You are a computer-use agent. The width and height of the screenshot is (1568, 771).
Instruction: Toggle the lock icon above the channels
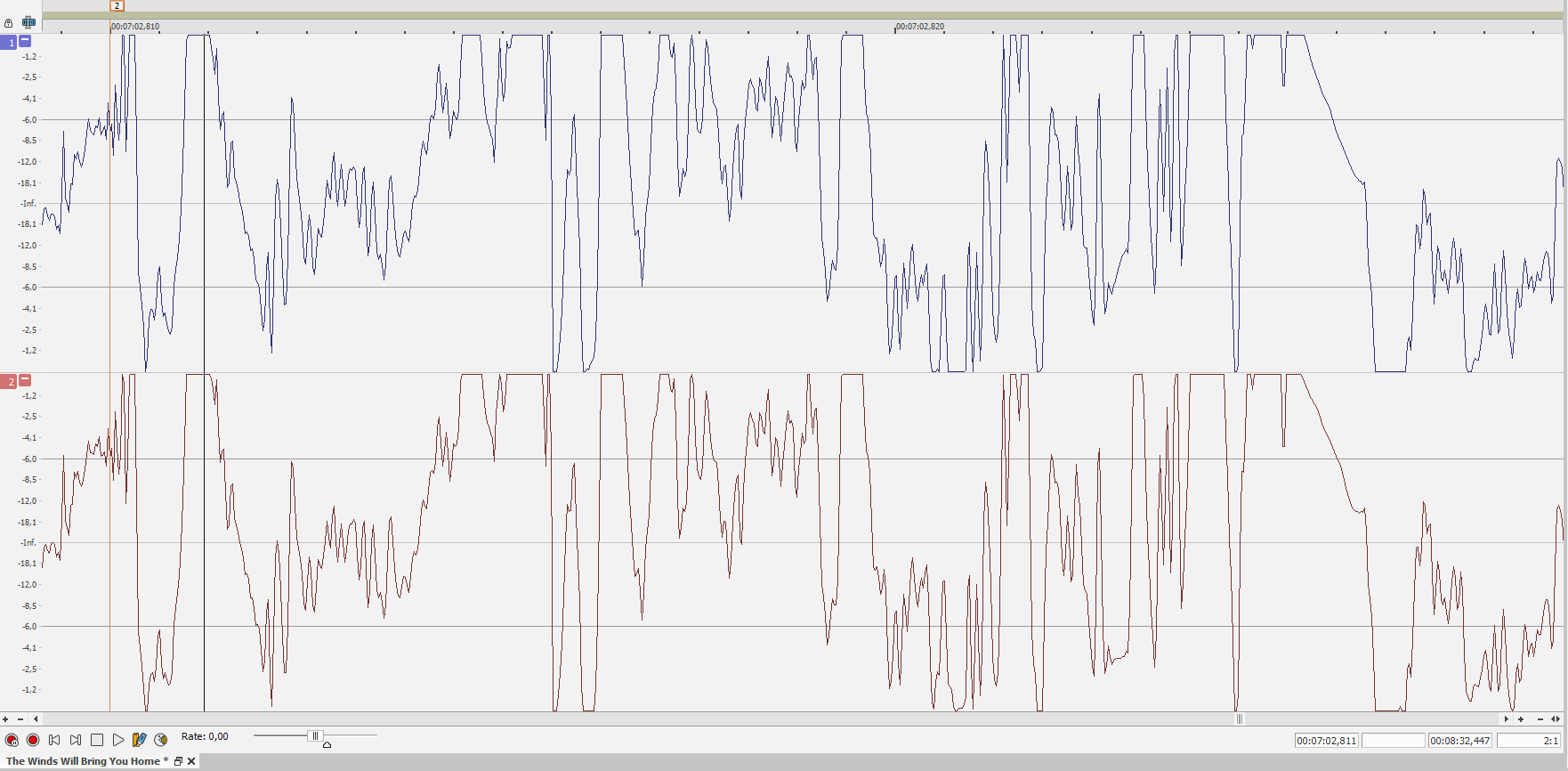point(9,23)
